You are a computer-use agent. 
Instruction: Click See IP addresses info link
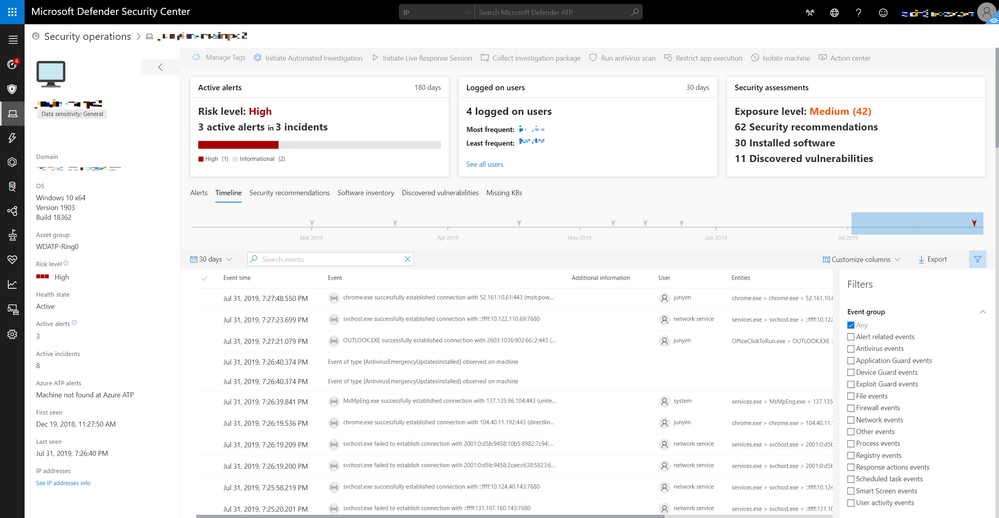click(x=63, y=483)
